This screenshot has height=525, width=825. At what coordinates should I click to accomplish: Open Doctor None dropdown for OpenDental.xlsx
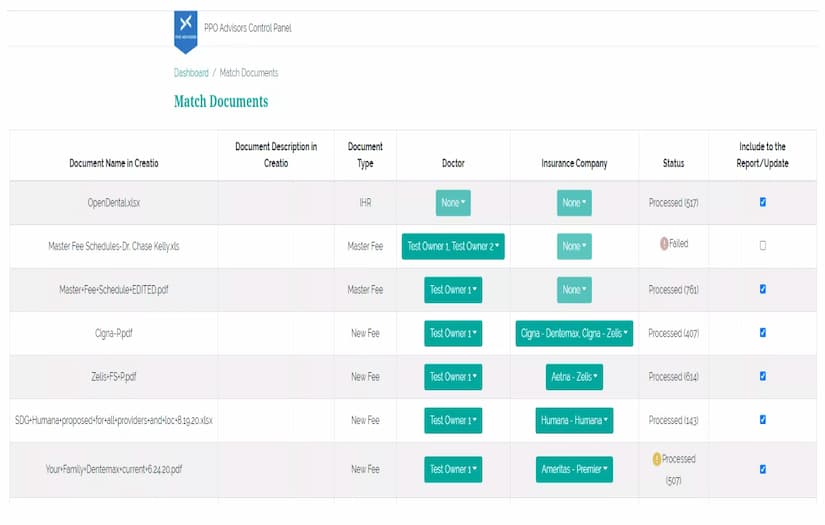(x=453, y=203)
